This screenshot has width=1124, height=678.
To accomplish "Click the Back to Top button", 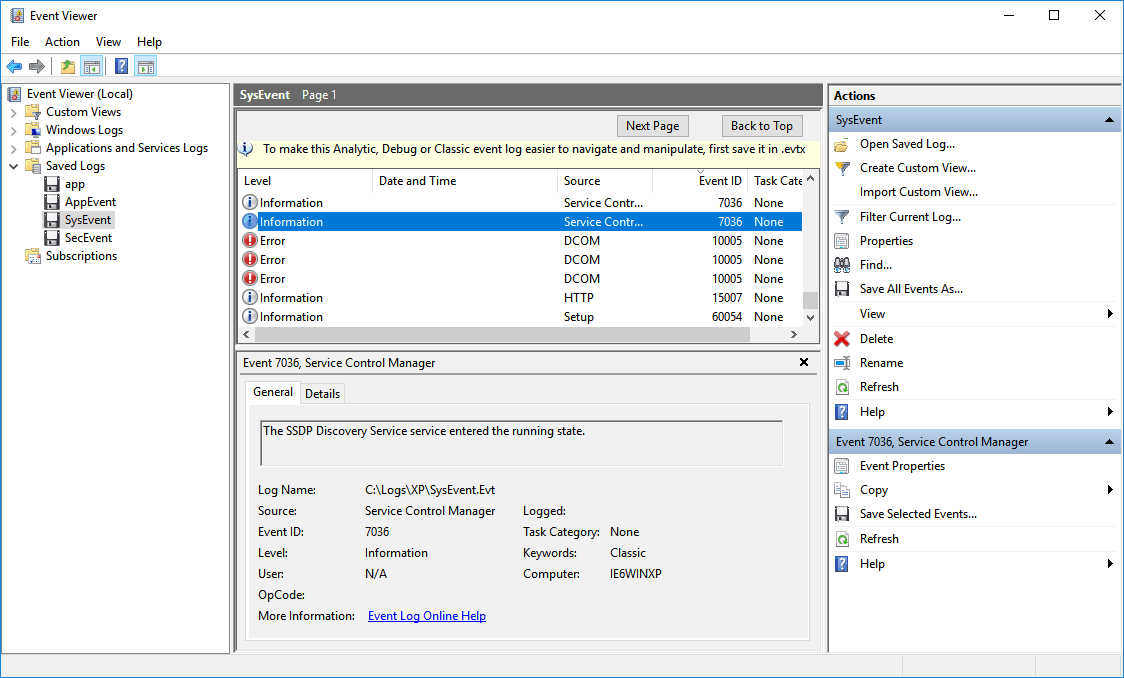I will pos(762,126).
